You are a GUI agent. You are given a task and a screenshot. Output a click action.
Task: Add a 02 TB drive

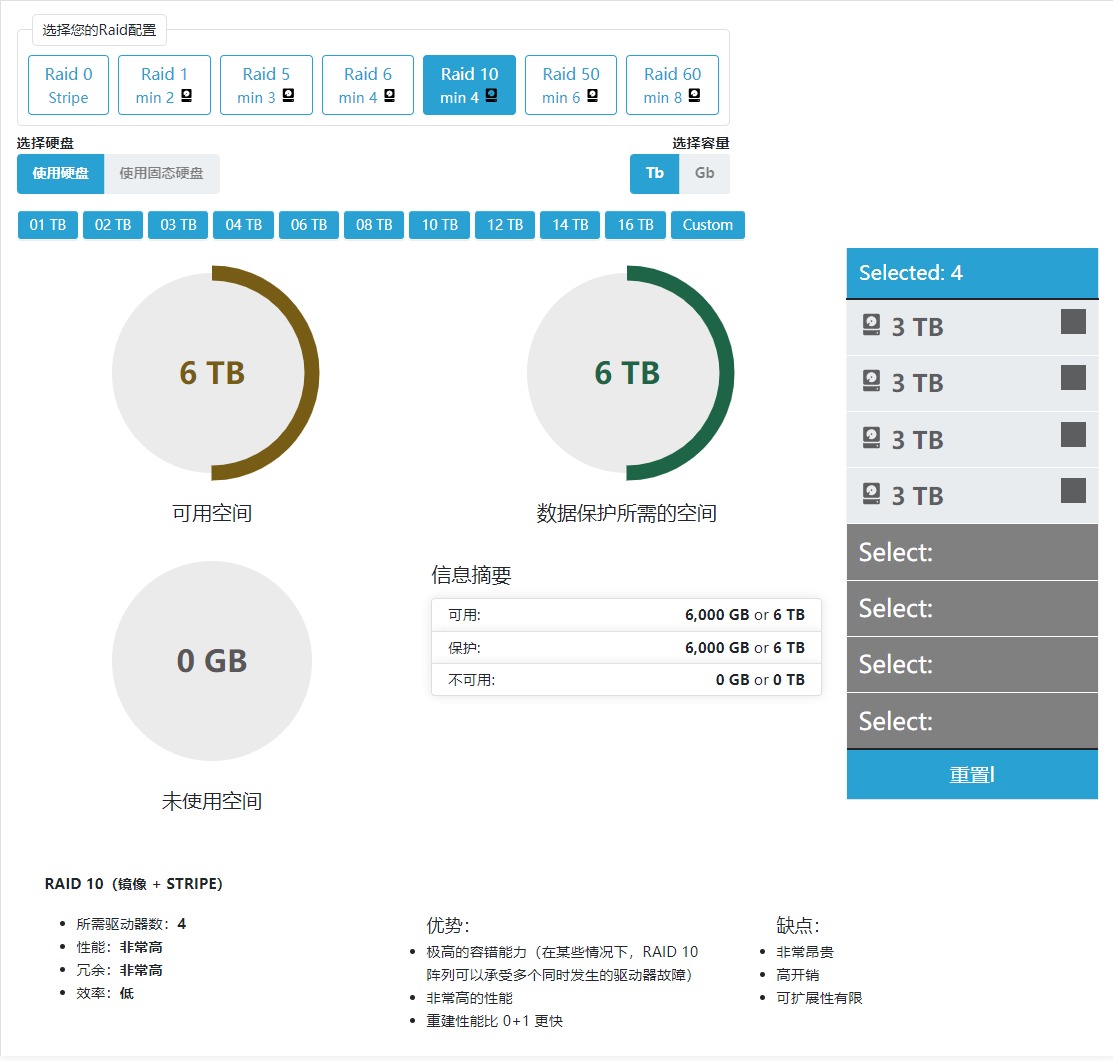click(113, 225)
